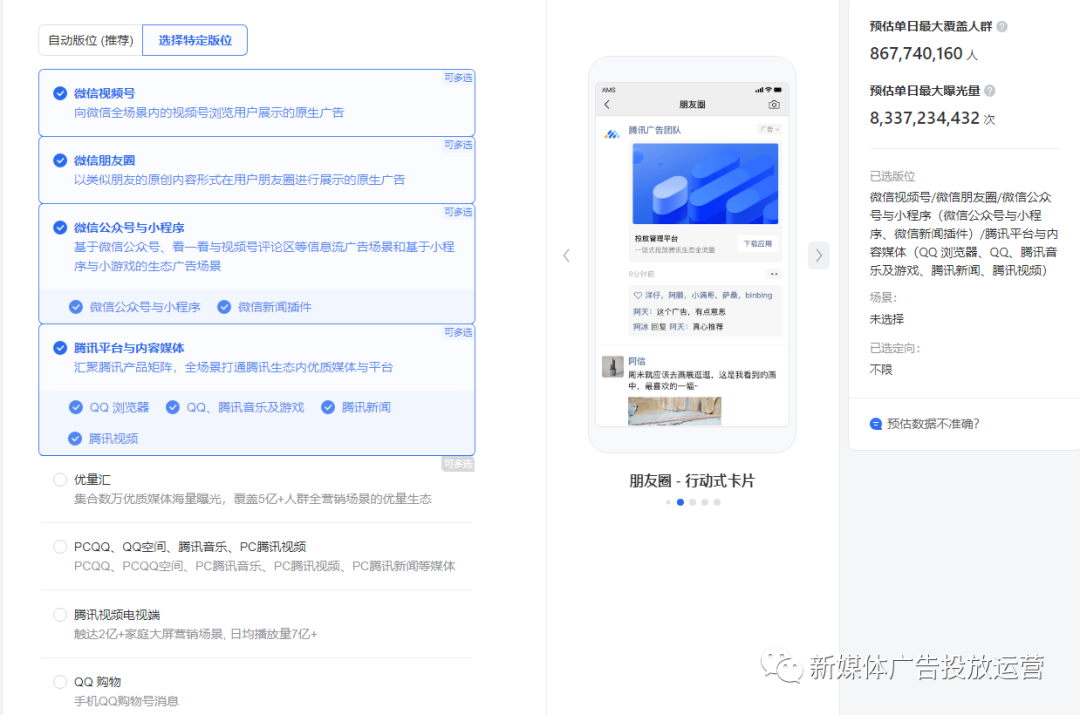Uncheck sub-option 微信公众号与小程序 in the sub-row
The width and height of the screenshot is (1080, 715).
tap(76, 307)
